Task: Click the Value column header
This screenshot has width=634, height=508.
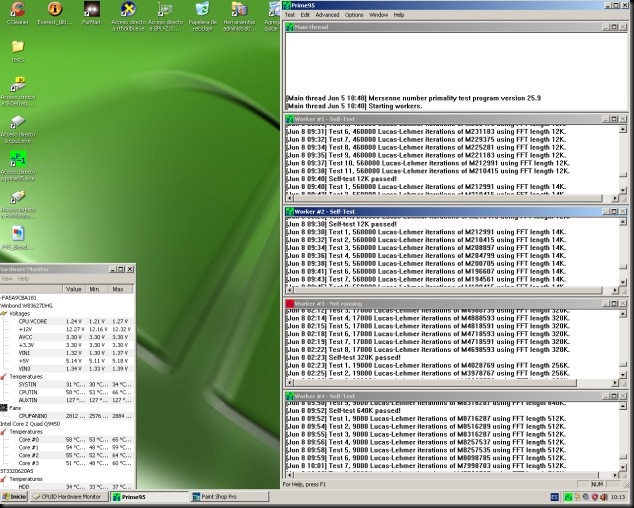Action: click(74, 289)
